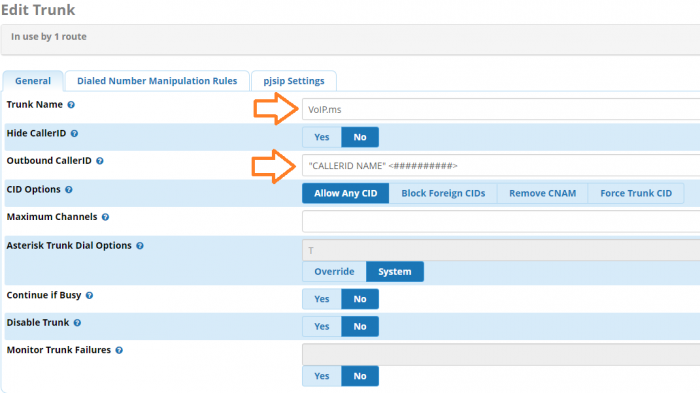Switch to the General tab
Viewport: 700px width, 393px height.
[x=33, y=81]
